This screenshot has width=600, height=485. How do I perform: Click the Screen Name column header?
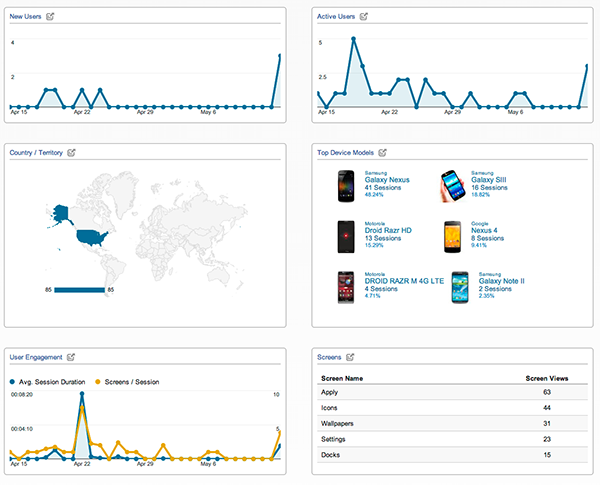342,378
